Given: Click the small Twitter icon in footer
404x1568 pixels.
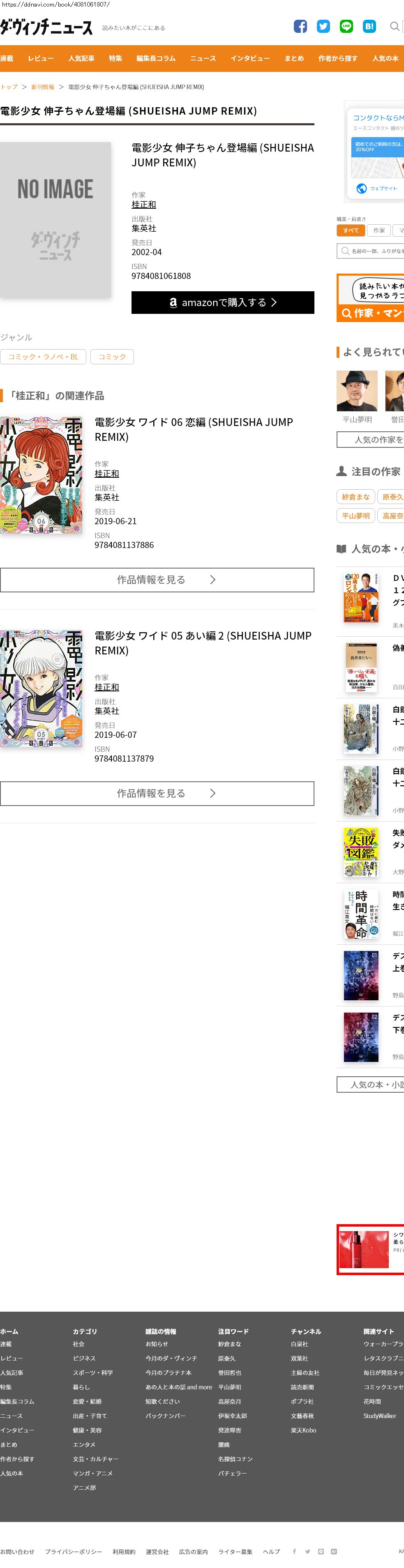Looking at the screenshot, I should coord(308,1551).
